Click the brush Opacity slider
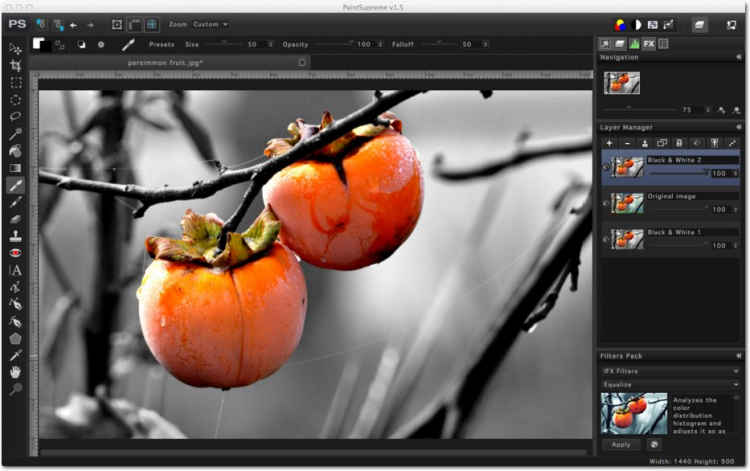 (335, 45)
